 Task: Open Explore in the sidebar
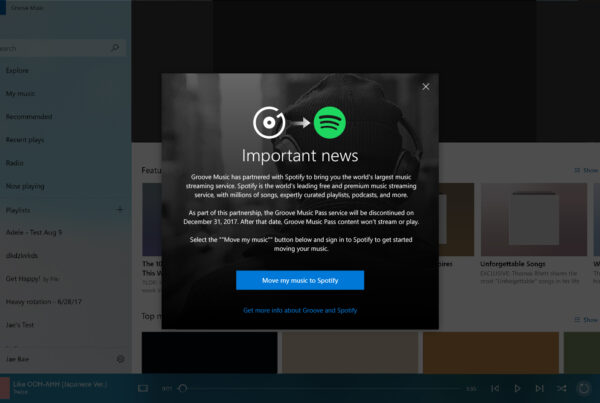(18, 70)
